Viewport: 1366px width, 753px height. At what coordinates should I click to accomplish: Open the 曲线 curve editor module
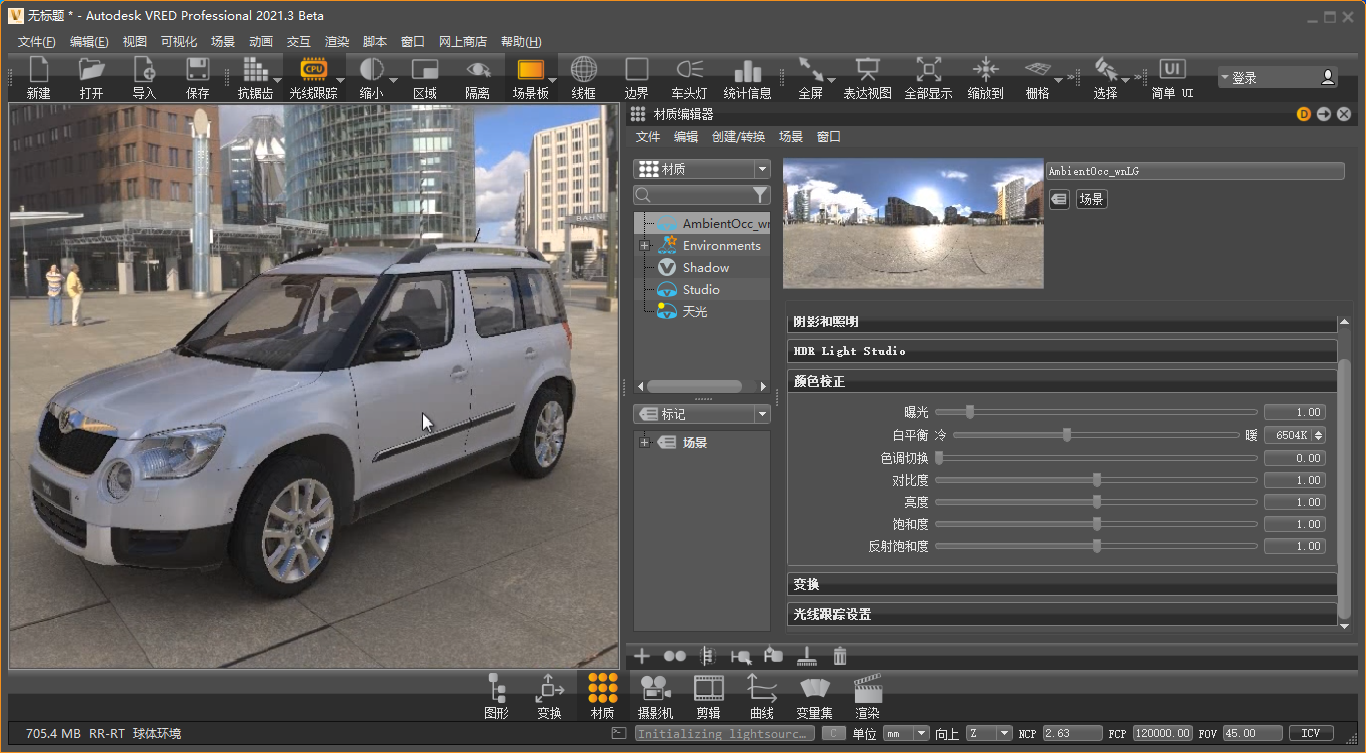coord(762,696)
